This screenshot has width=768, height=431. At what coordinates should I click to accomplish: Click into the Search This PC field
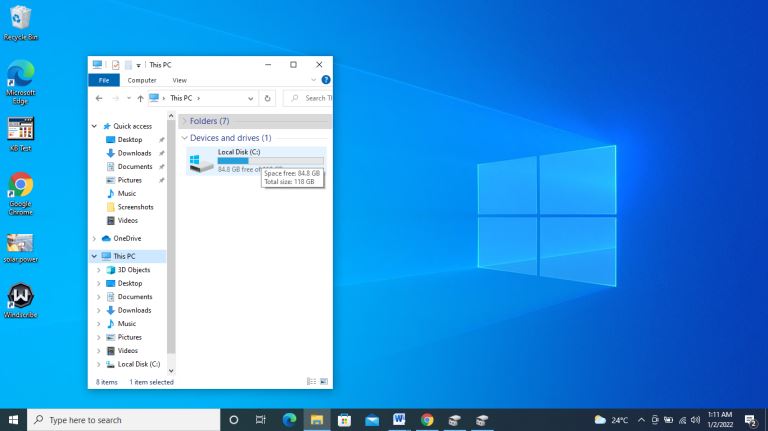[x=309, y=98]
